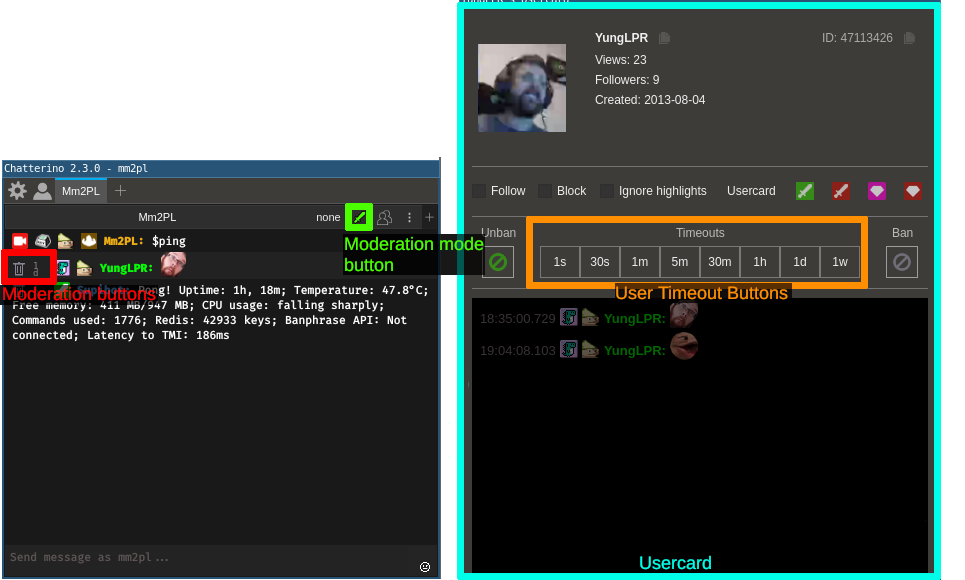The image size is (965, 580).
Task: Click the 'Views: 23' text in the usercard
Action: click(620, 60)
